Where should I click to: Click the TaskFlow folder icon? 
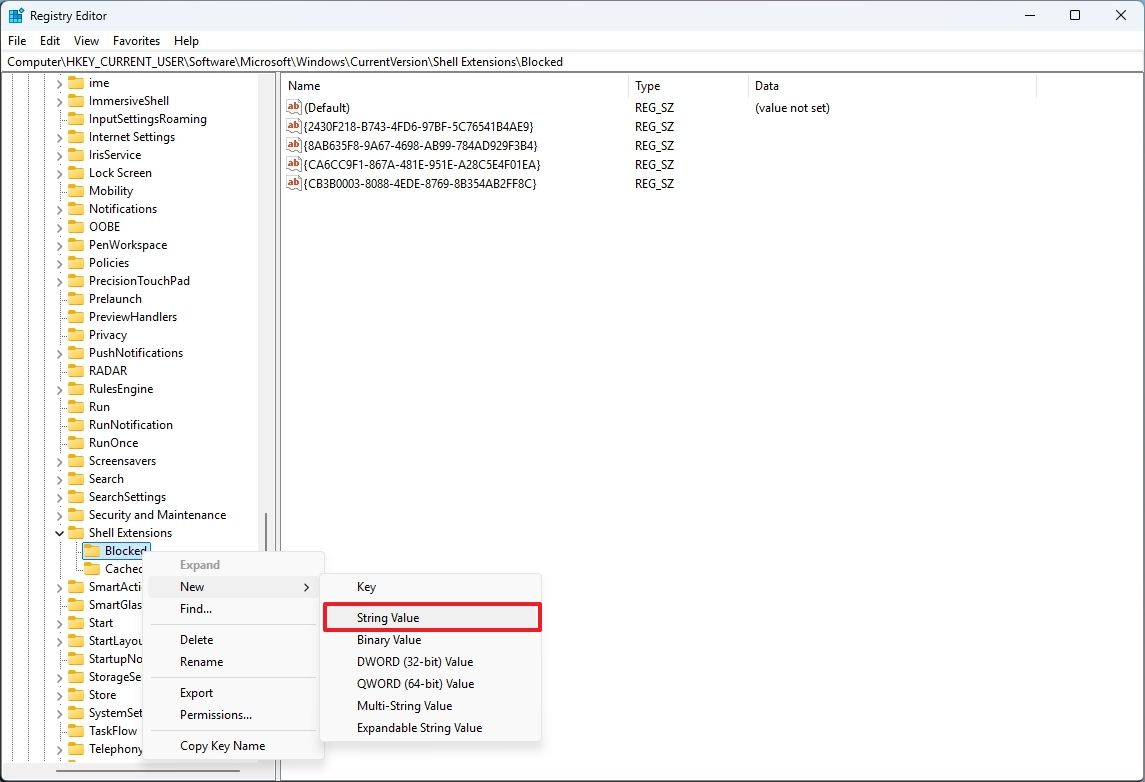click(75, 730)
